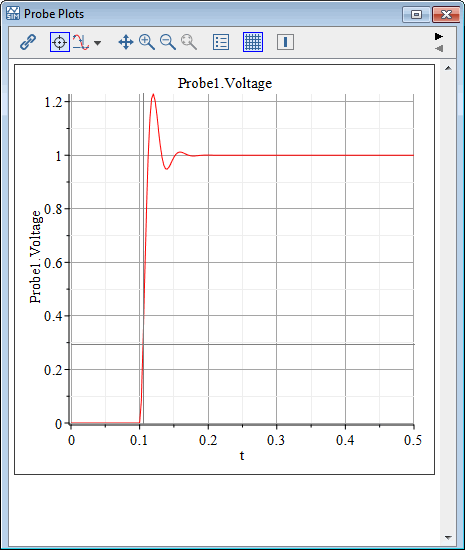Open the curve style dropdown arrow
465x550 pixels.
click(97, 43)
